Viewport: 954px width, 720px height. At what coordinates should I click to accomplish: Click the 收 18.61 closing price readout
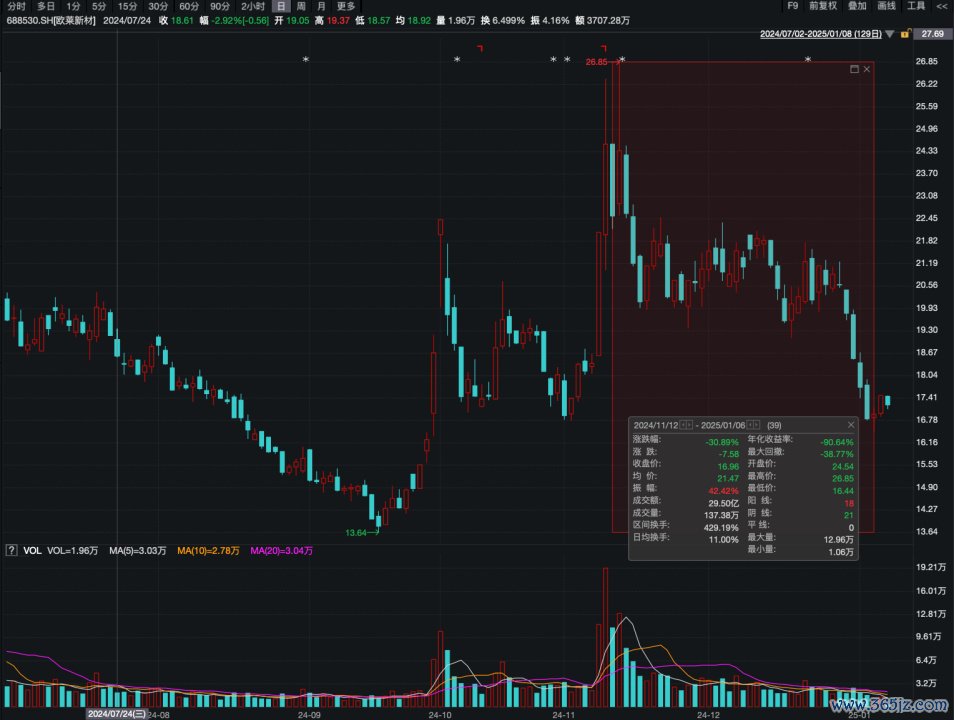pyautogui.click(x=176, y=20)
